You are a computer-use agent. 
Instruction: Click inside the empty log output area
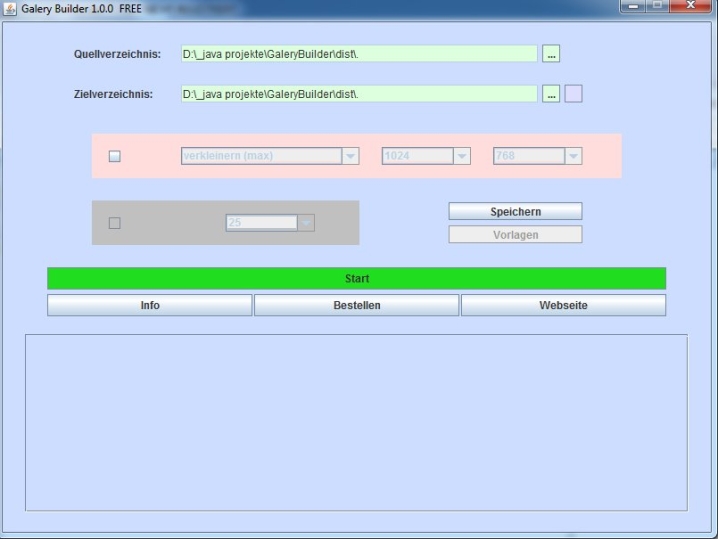pos(356,422)
